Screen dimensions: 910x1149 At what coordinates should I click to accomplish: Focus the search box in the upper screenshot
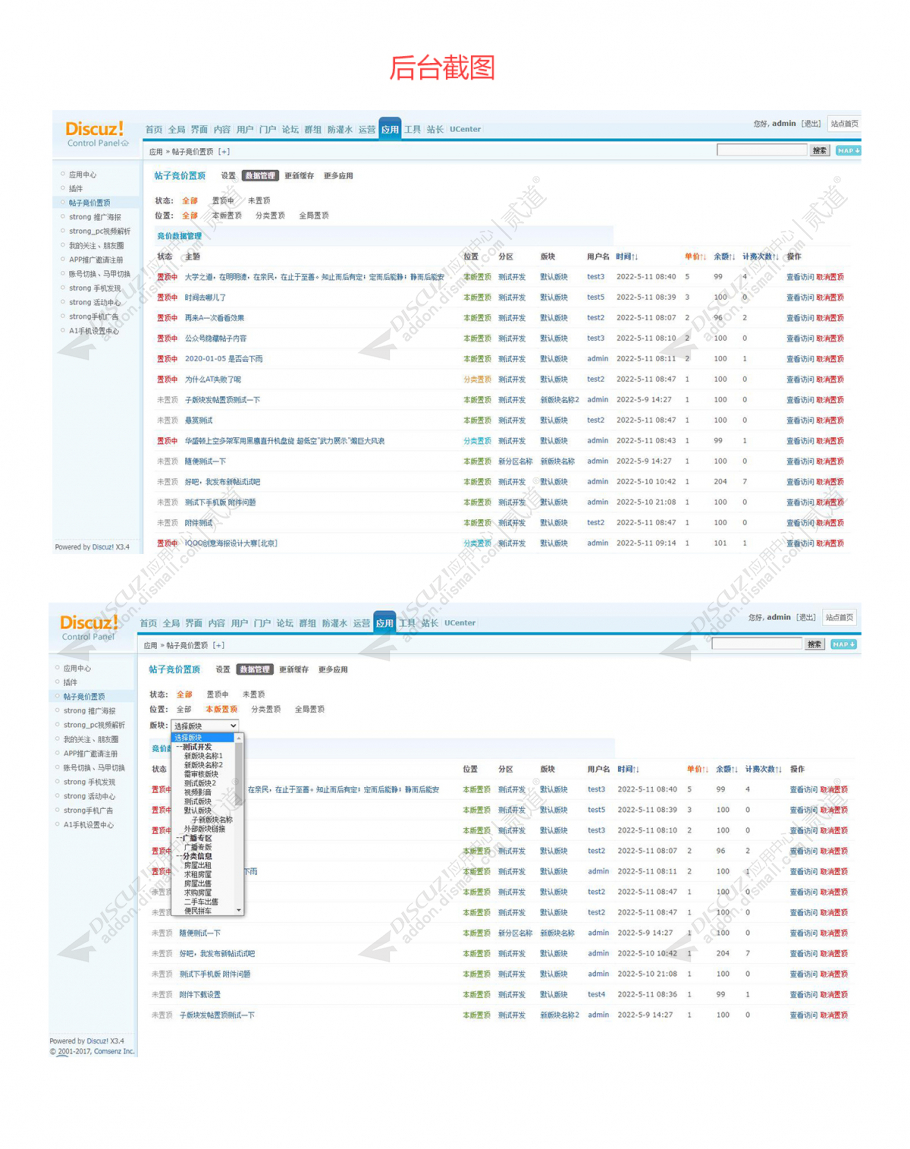(761, 150)
